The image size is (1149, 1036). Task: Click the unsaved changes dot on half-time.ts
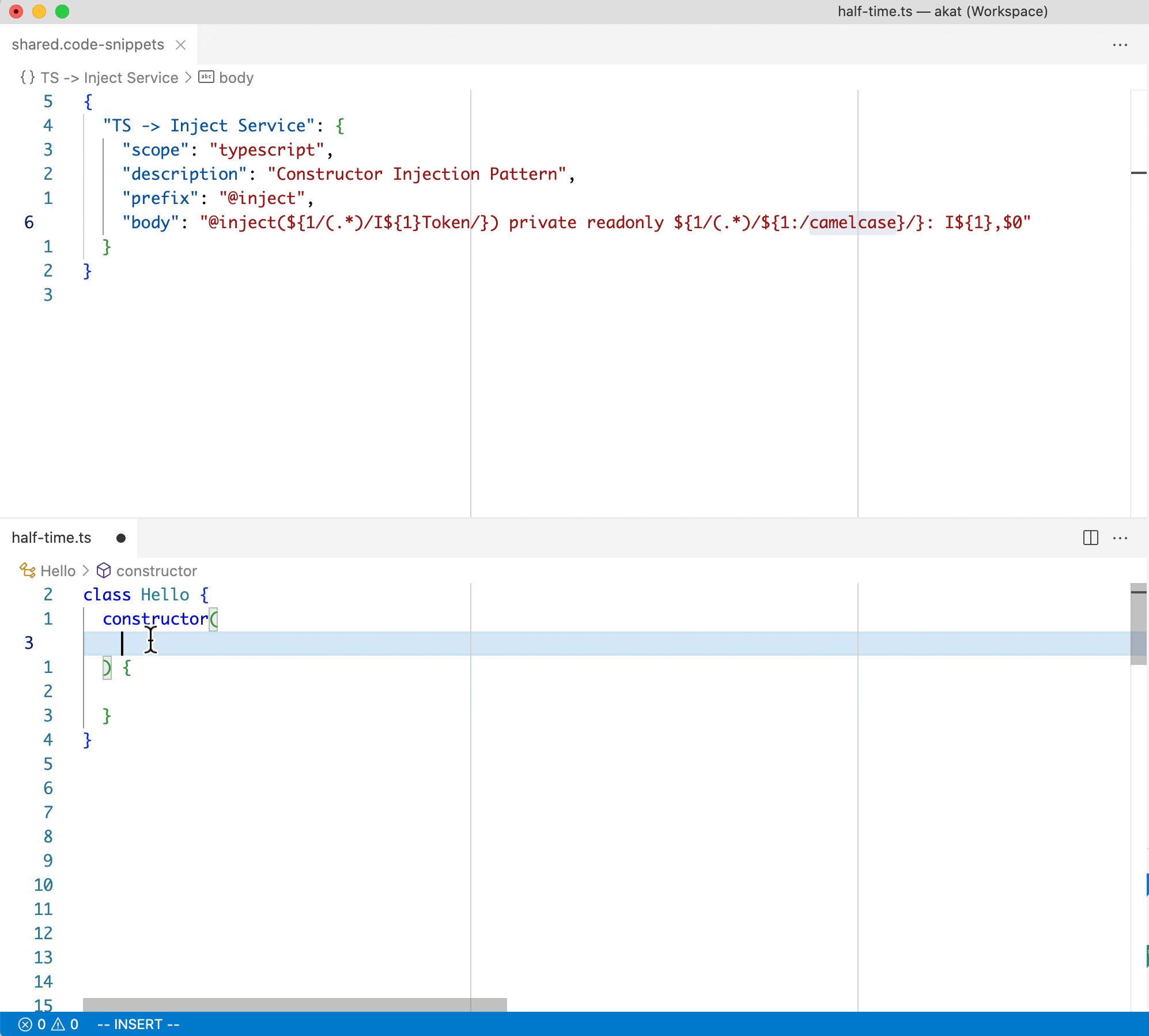click(121, 538)
